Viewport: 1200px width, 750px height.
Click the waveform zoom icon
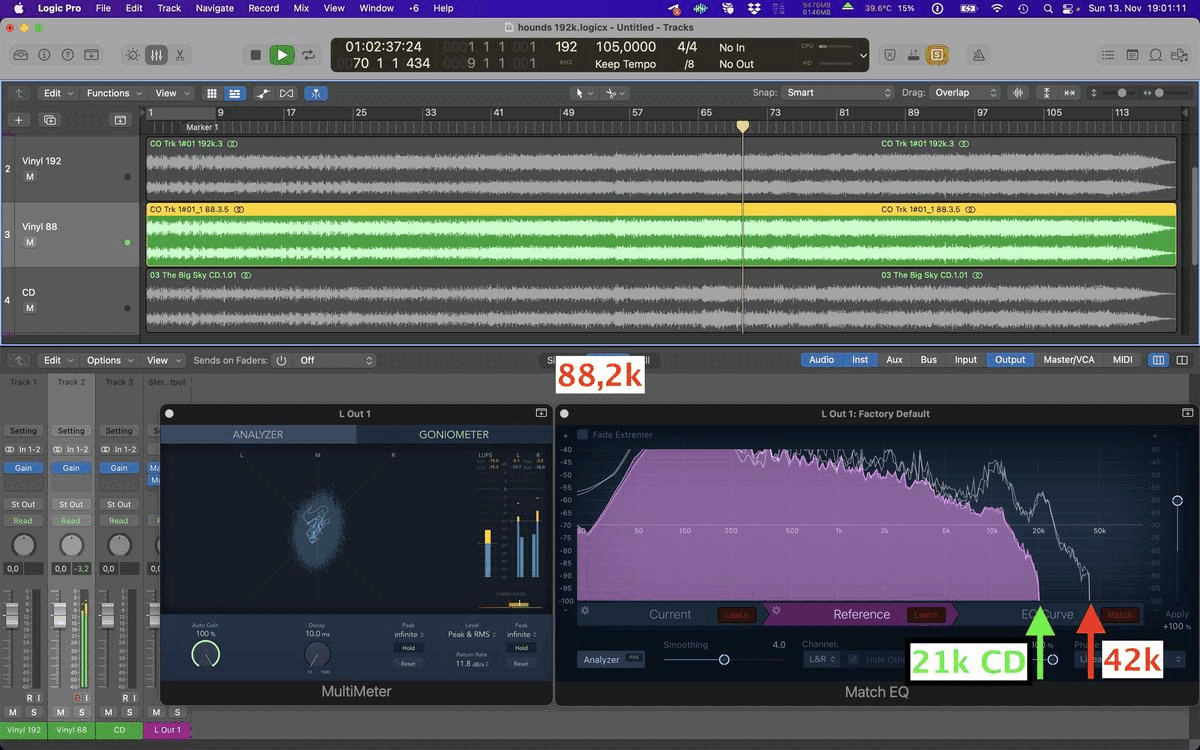click(x=1019, y=93)
